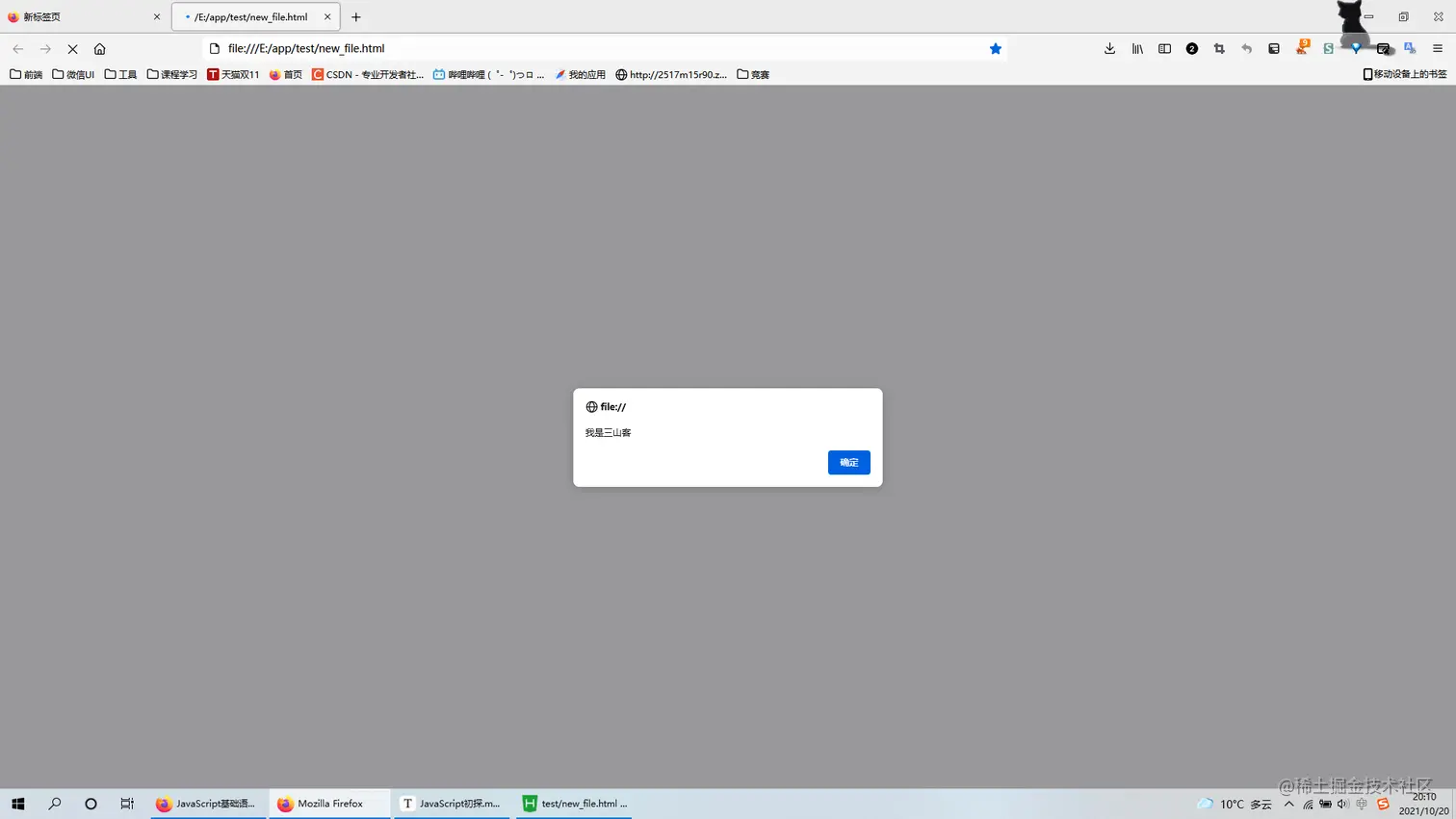Screen dimensions: 1456x819
Task: Click the file:// globe icon in the dialog
Action: (591, 407)
